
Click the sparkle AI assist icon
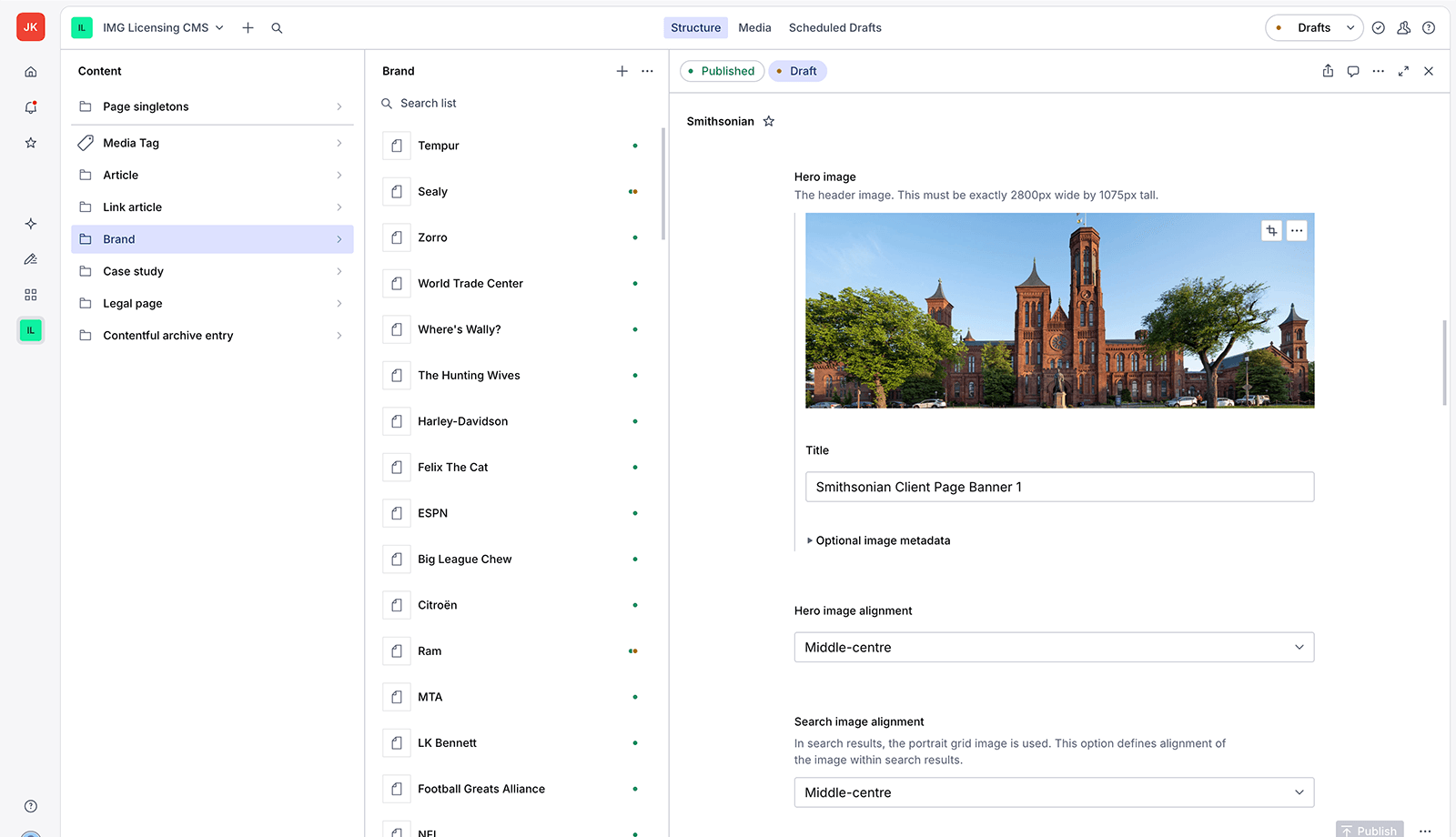(x=31, y=224)
